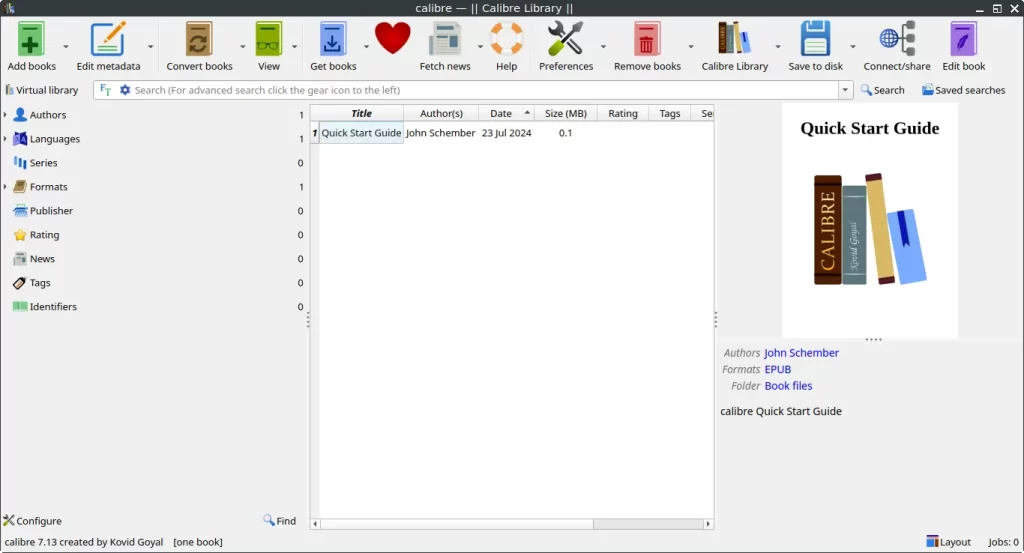
Task: Click the Saved searches button
Action: click(963, 90)
